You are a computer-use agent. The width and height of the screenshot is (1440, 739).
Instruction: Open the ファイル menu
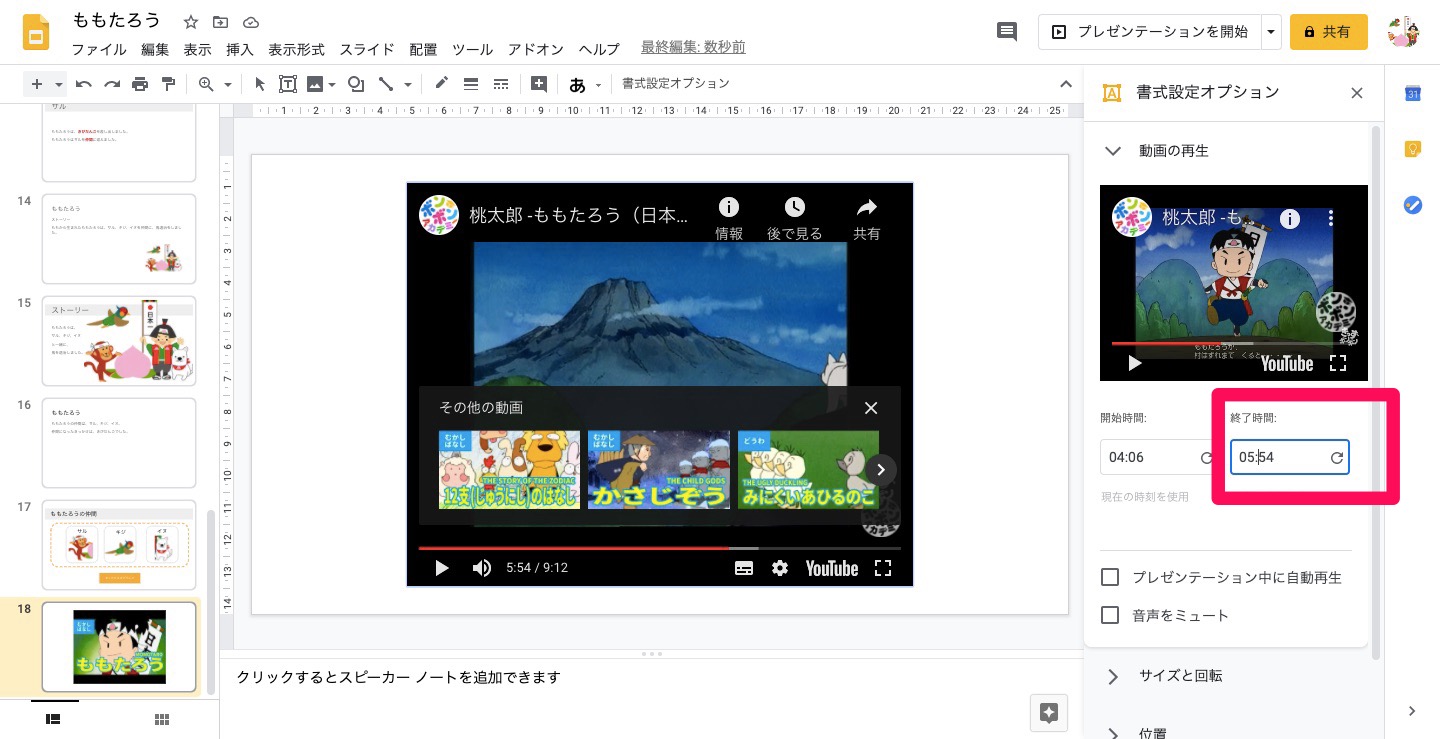[x=99, y=49]
